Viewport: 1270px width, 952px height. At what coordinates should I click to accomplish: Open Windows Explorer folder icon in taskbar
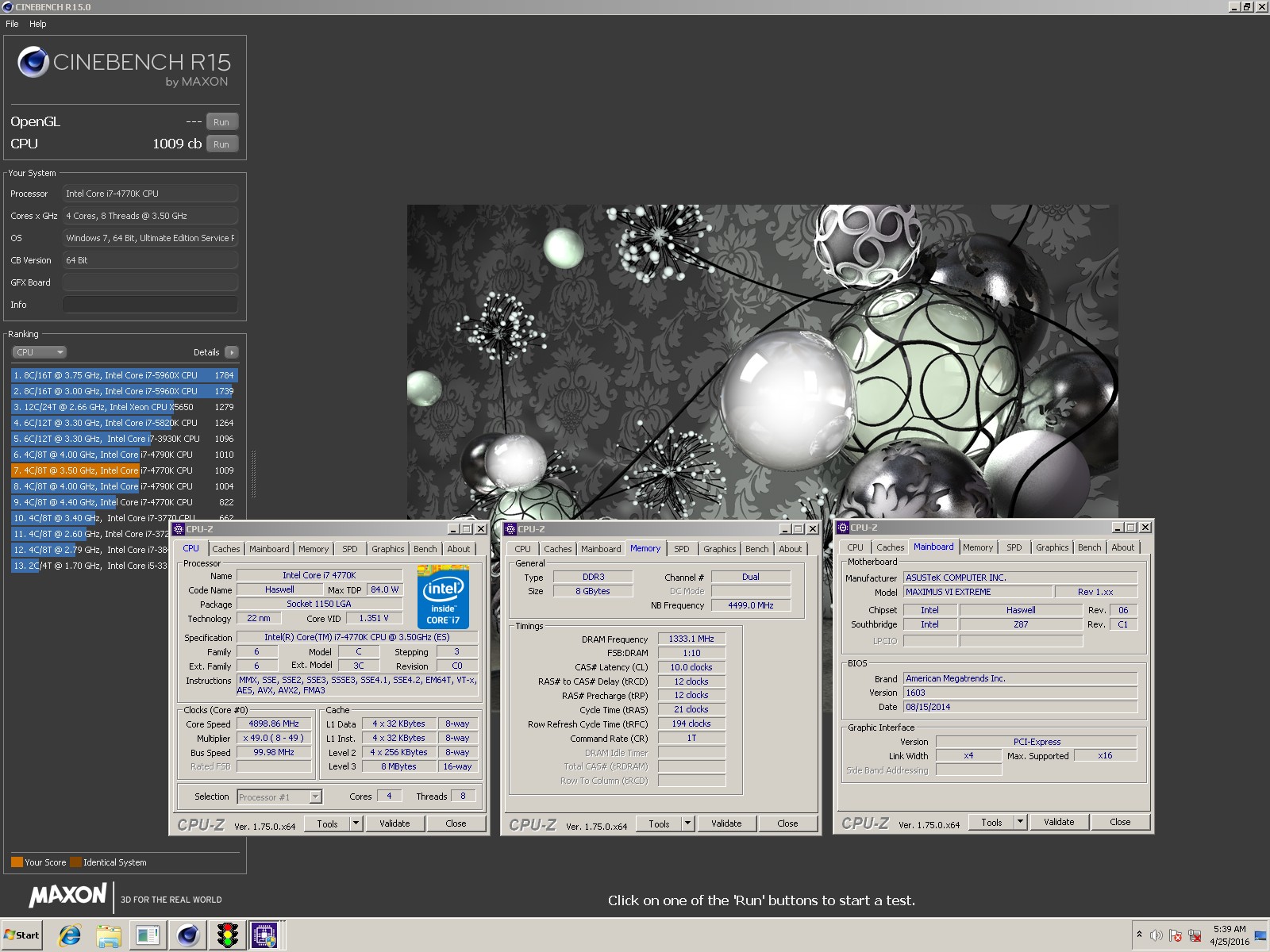click(x=109, y=935)
